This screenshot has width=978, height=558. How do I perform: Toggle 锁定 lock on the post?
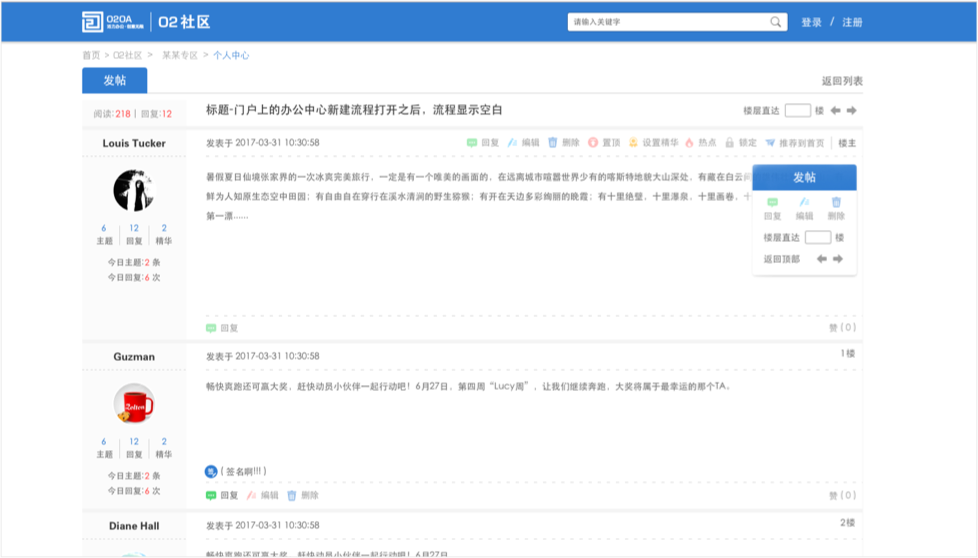tap(730, 143)
